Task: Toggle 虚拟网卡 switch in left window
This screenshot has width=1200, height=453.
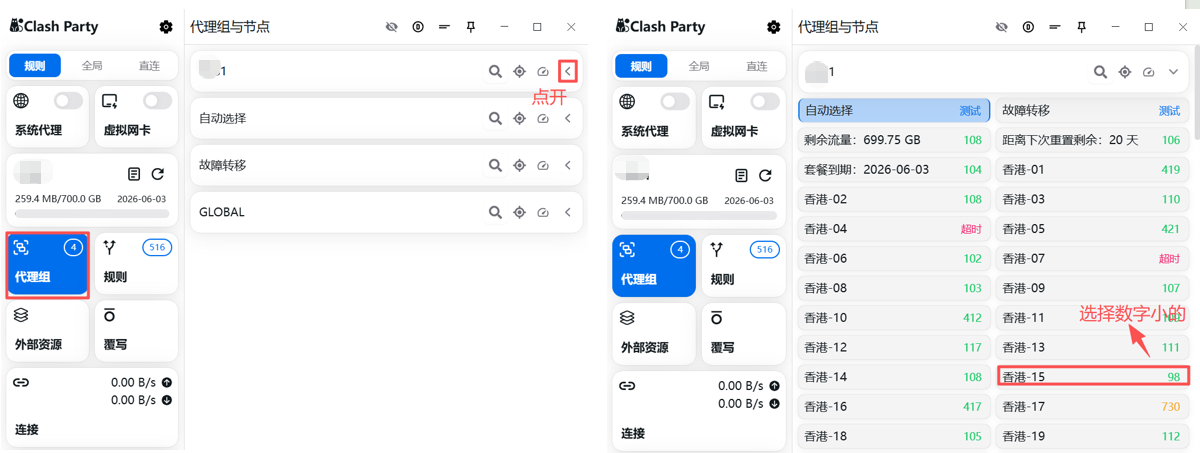Action: [x=157, y=101]
